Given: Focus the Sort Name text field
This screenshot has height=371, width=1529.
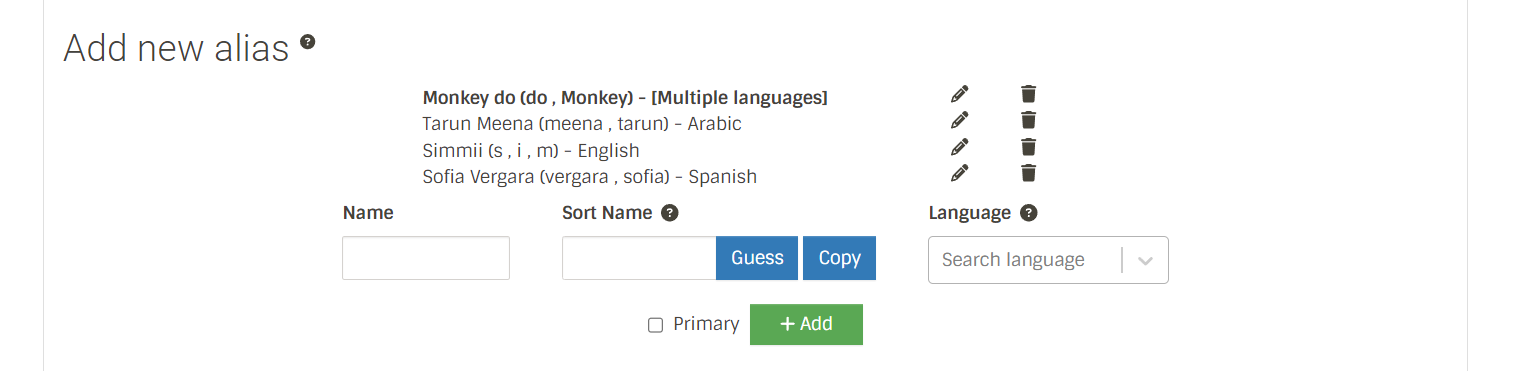Looking at the screenshot, I should (x=639, y=258).
